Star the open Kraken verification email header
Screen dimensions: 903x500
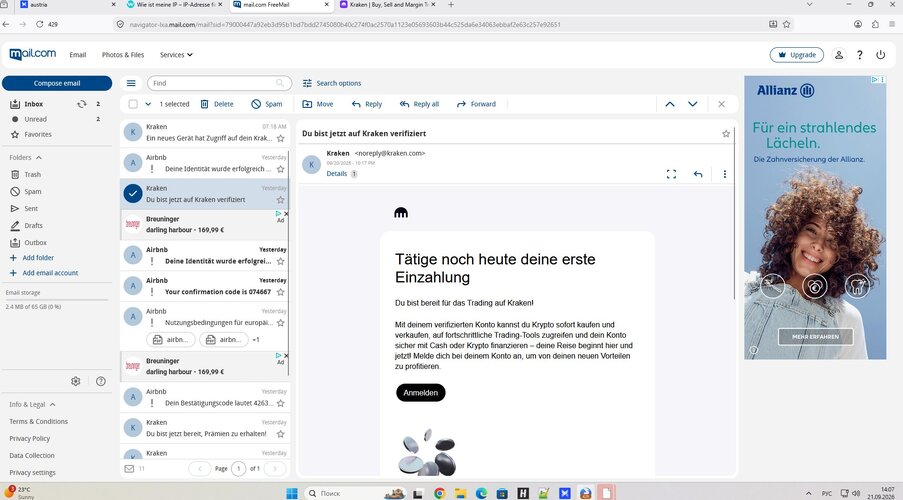726,134
